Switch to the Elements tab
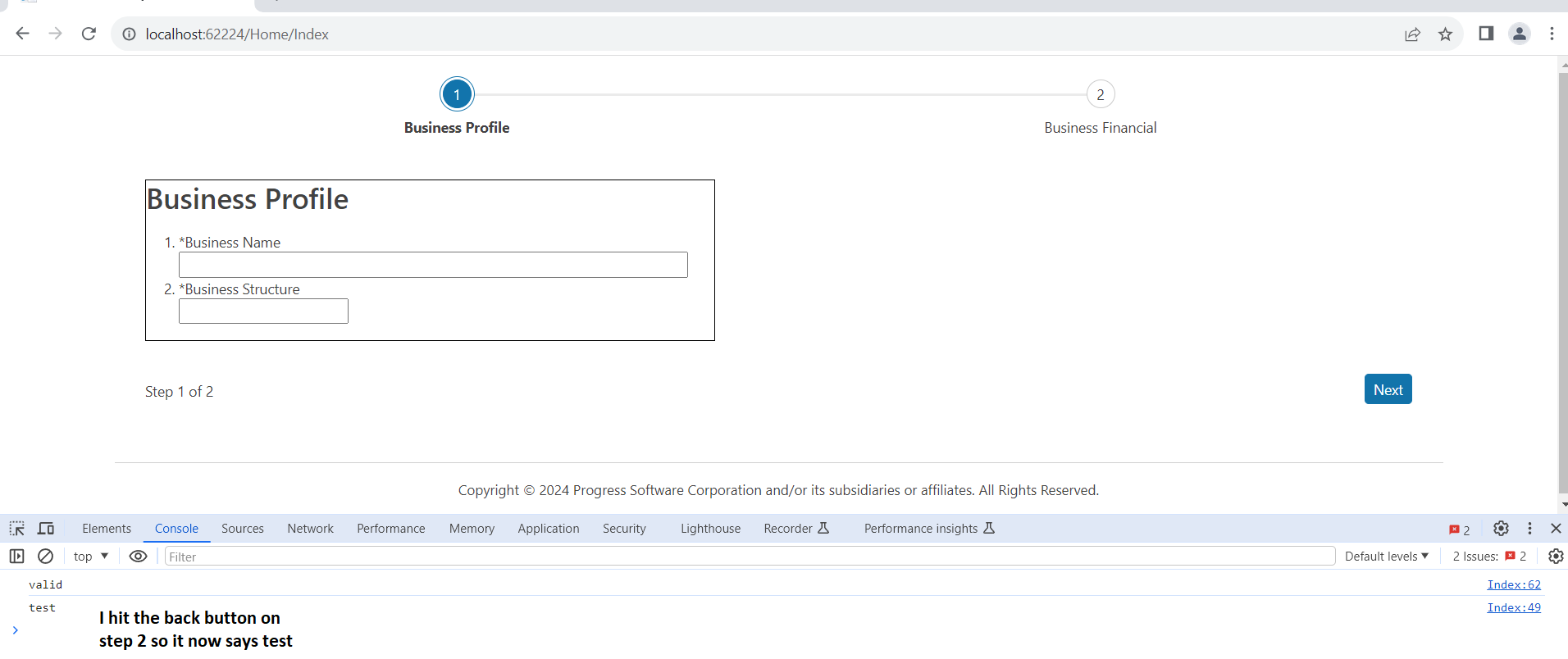 pos(107,529)
